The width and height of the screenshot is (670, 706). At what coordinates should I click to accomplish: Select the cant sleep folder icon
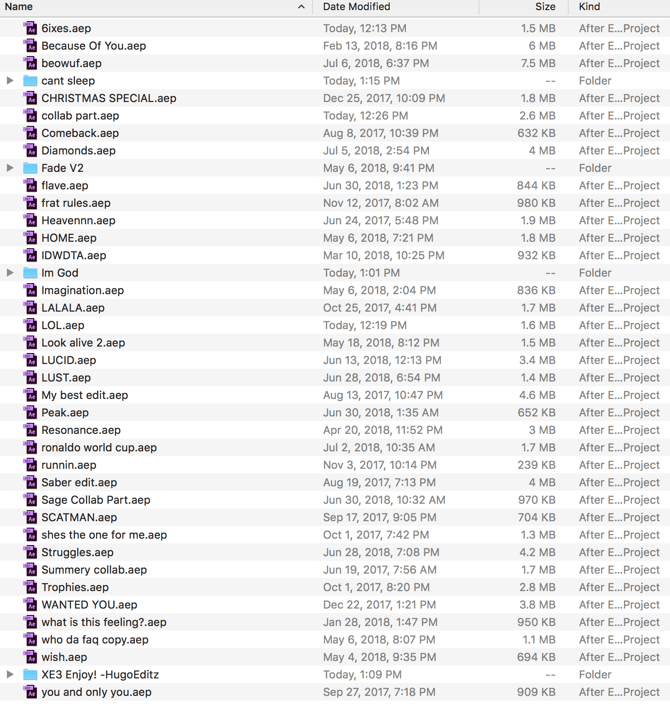pos(30,81)
